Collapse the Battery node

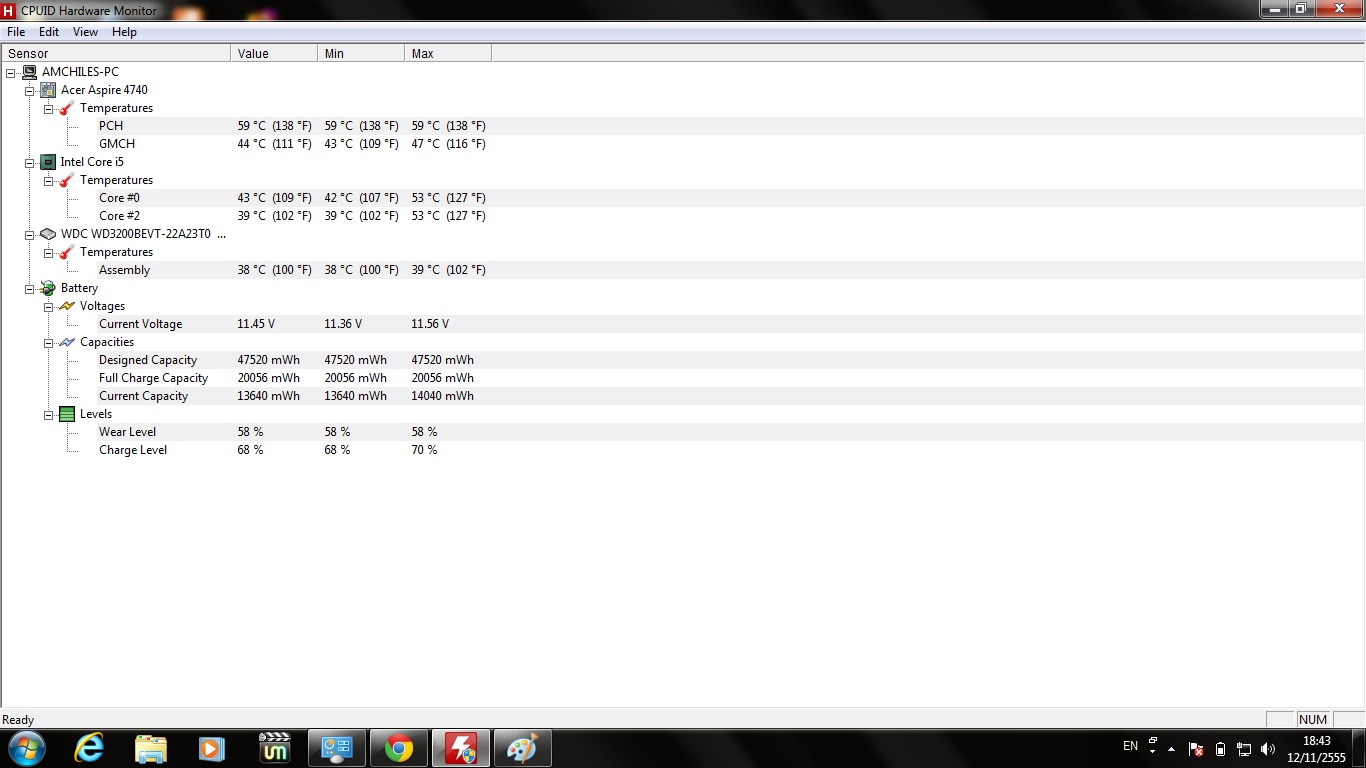[30, 288]
